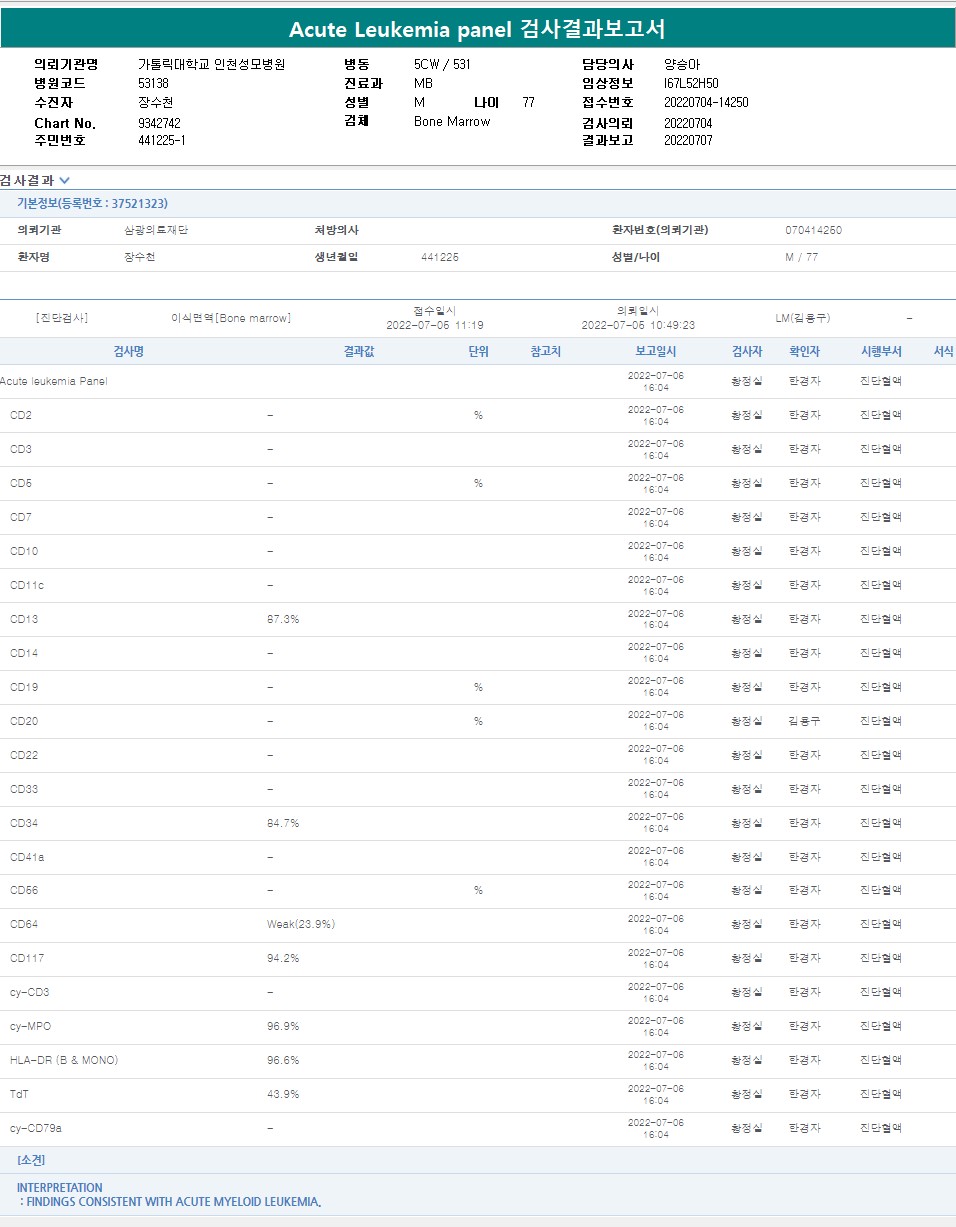Screen dimensions: 956x1227
Task: Click the 검사자 column header
Action: pos(746,351)
